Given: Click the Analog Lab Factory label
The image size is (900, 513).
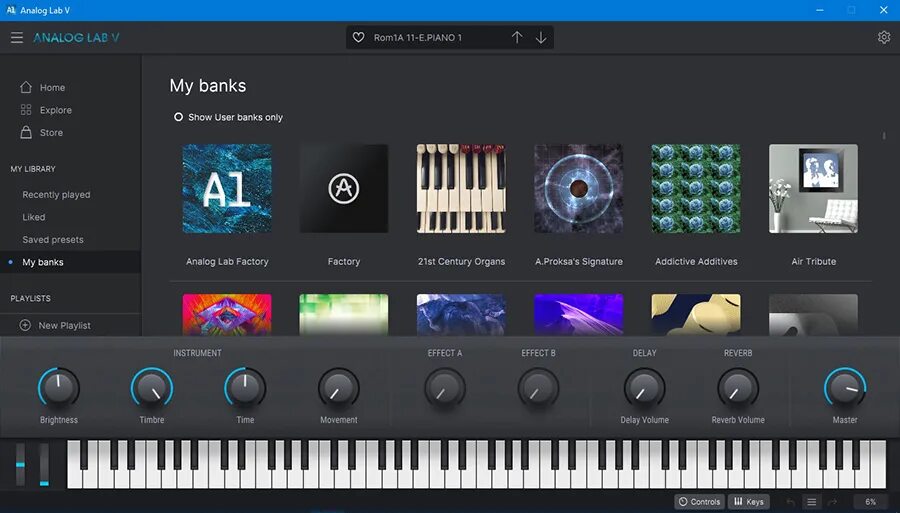Looking at the screenshot, I should coord(227,261).
